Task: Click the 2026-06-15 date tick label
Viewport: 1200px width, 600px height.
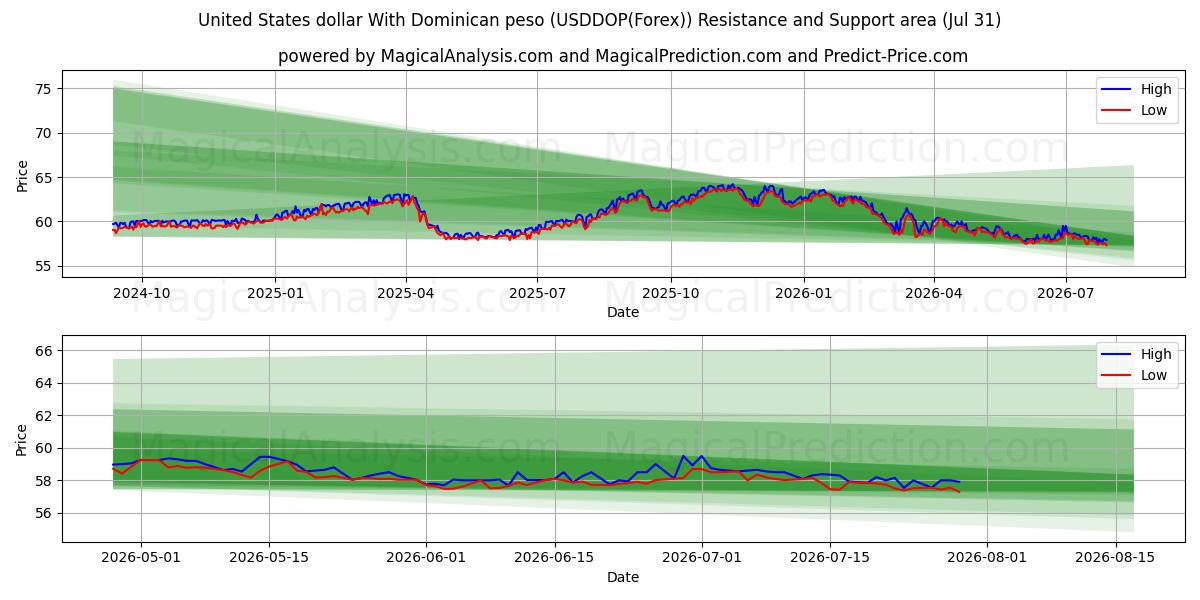Action: tap(555, 558)
